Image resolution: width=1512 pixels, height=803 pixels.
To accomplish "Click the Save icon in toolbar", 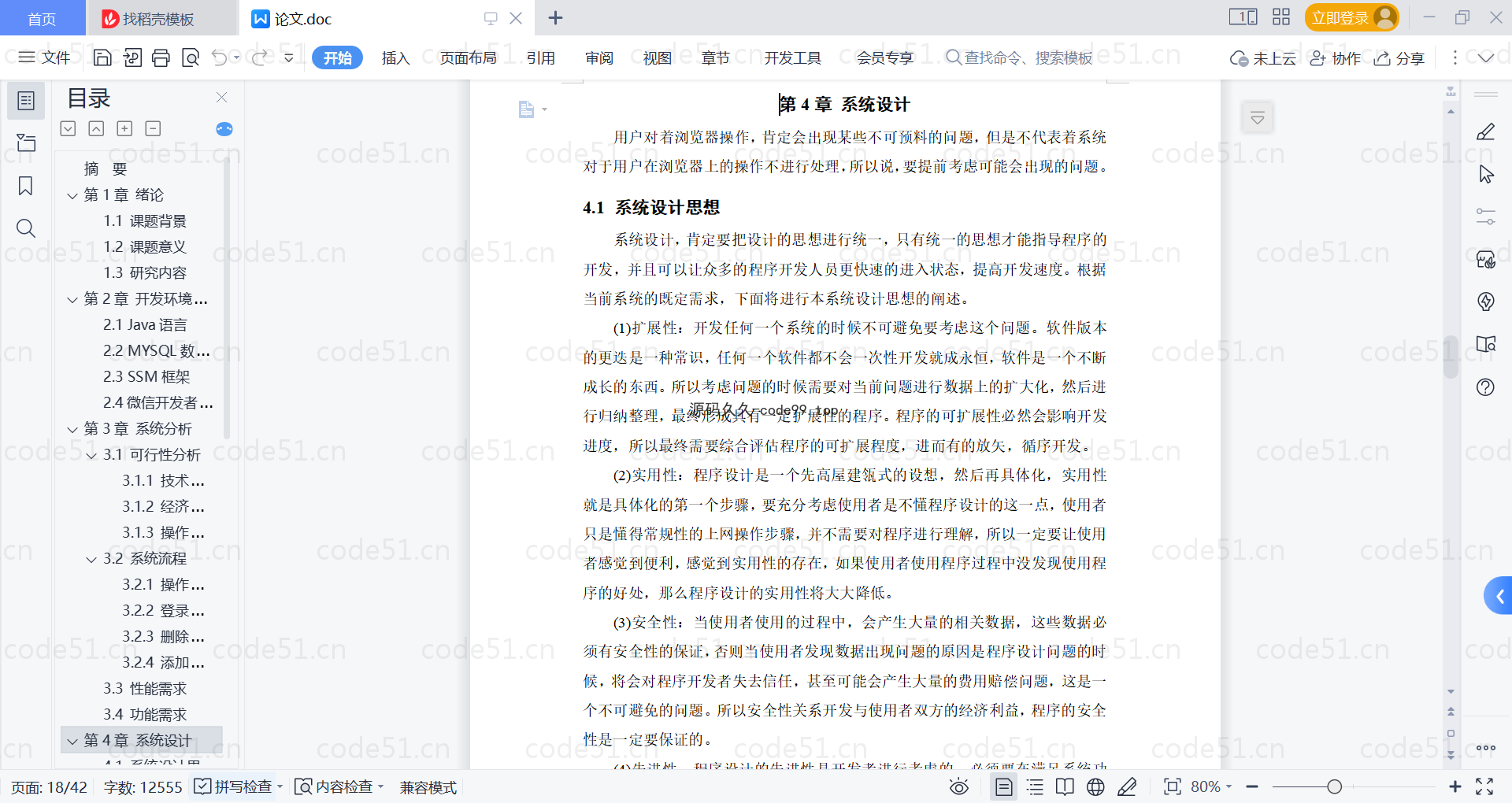I will 102,57.
